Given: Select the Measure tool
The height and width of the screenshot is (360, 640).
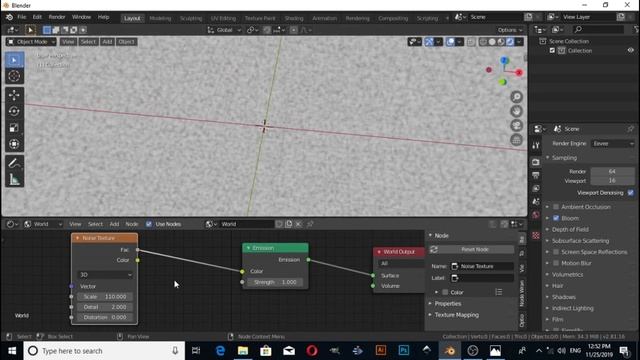Looking at the screenshot, I should point(14,180).
